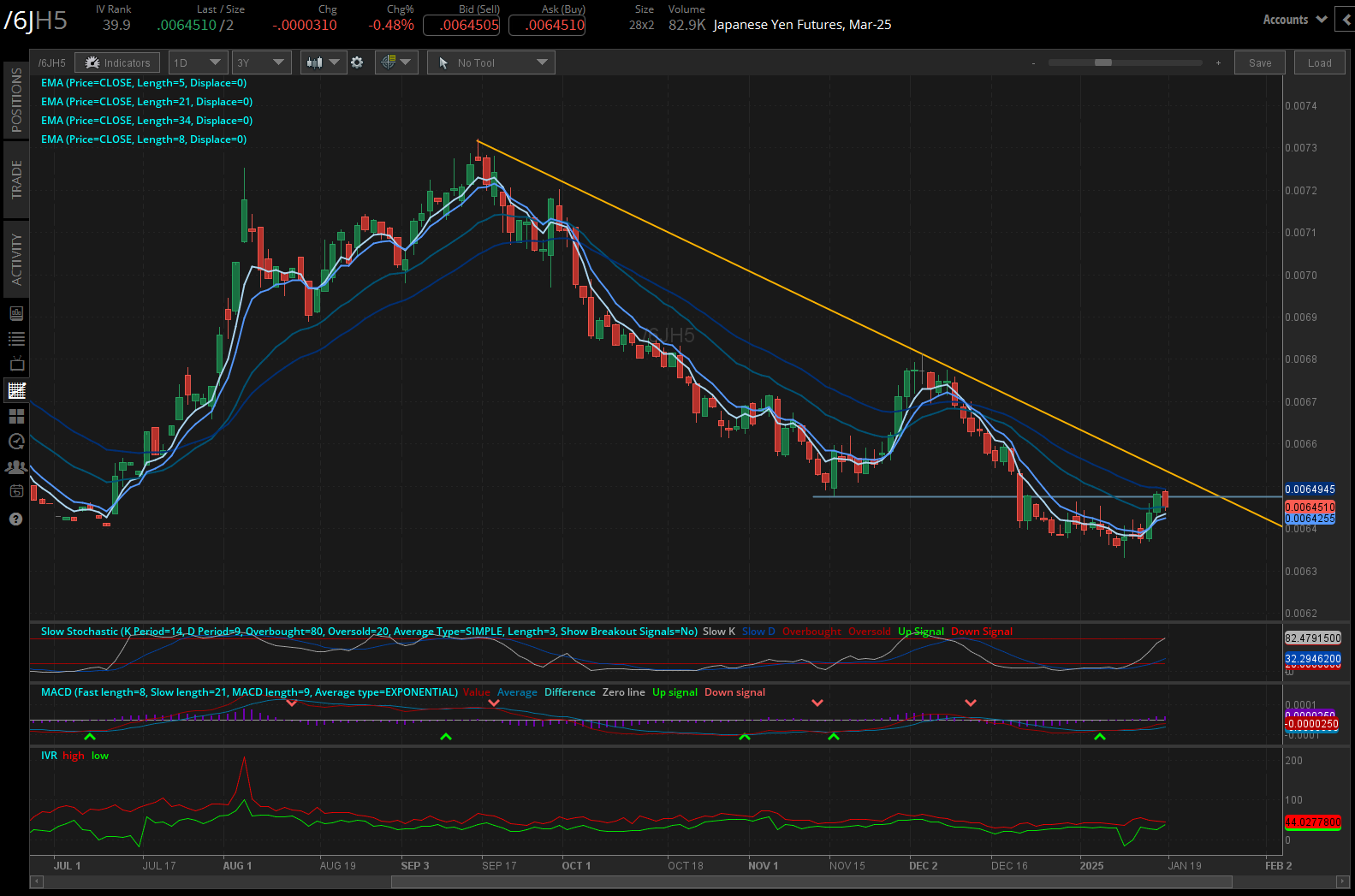
Task: Click the clock history icon in sidebar
Action: point(16,442)
